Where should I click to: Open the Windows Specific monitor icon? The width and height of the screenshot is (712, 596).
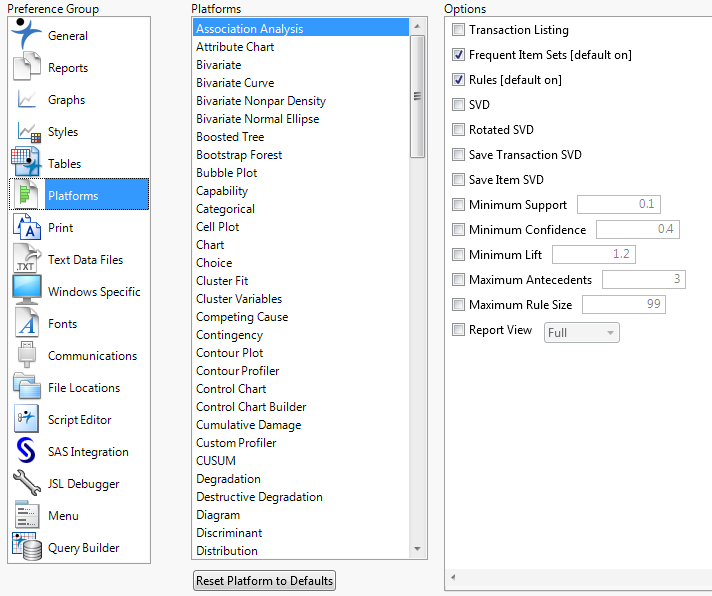click(x=26, y=290)
